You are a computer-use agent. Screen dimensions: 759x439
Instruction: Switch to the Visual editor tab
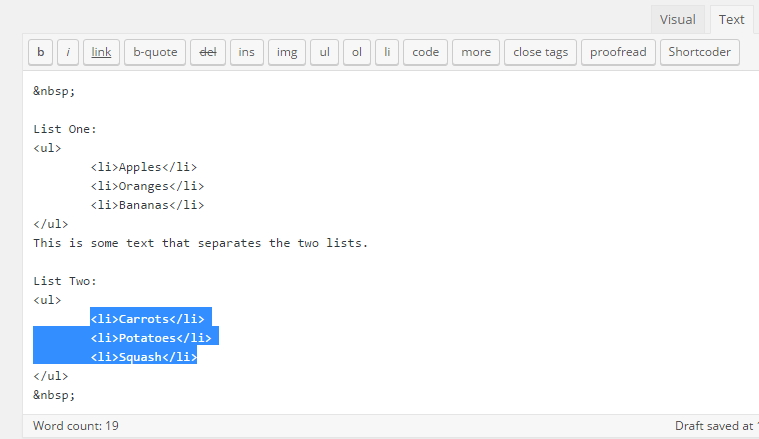coord(677,19)
